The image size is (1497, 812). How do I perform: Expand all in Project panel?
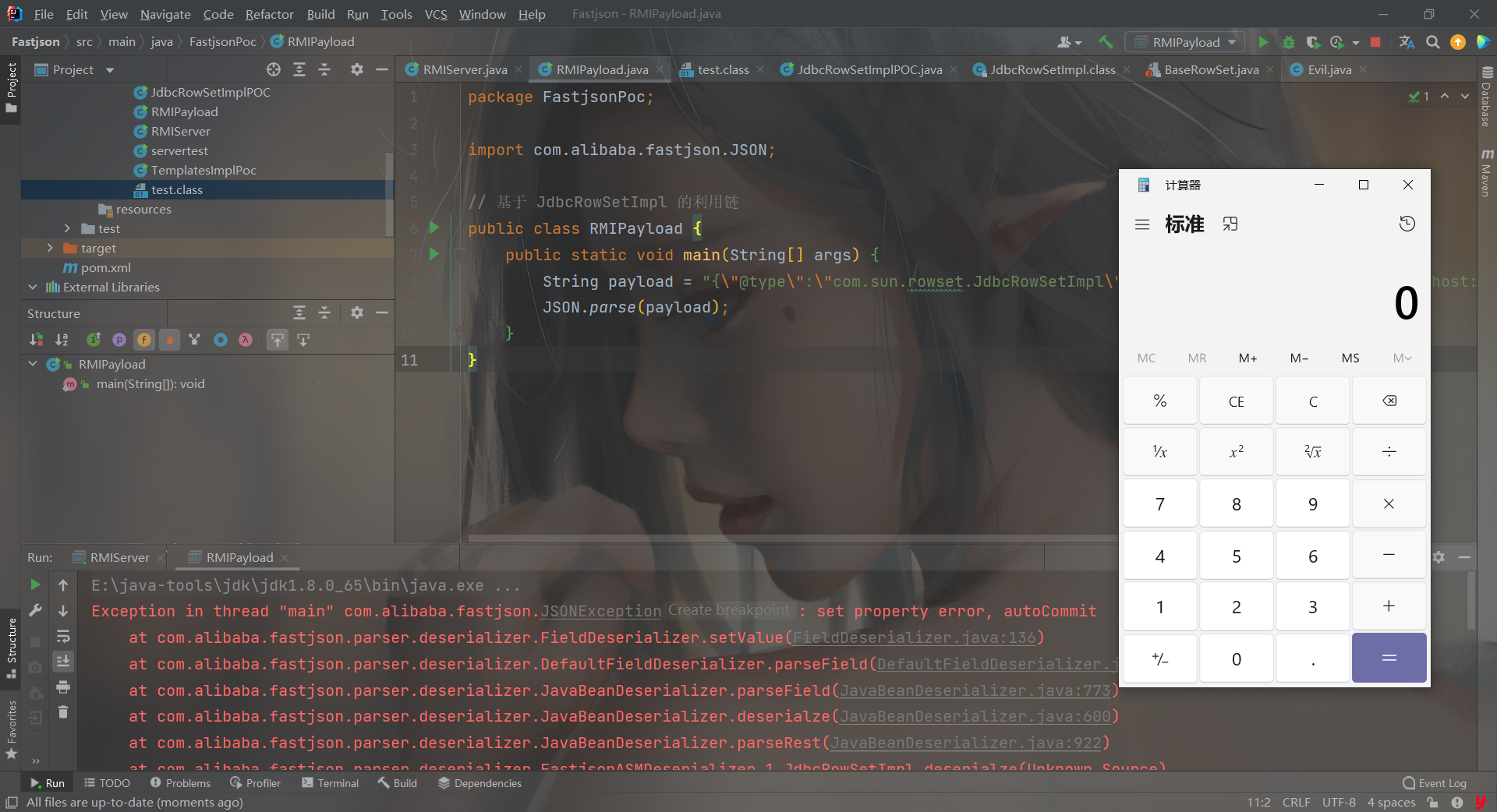tap(299, 69)
